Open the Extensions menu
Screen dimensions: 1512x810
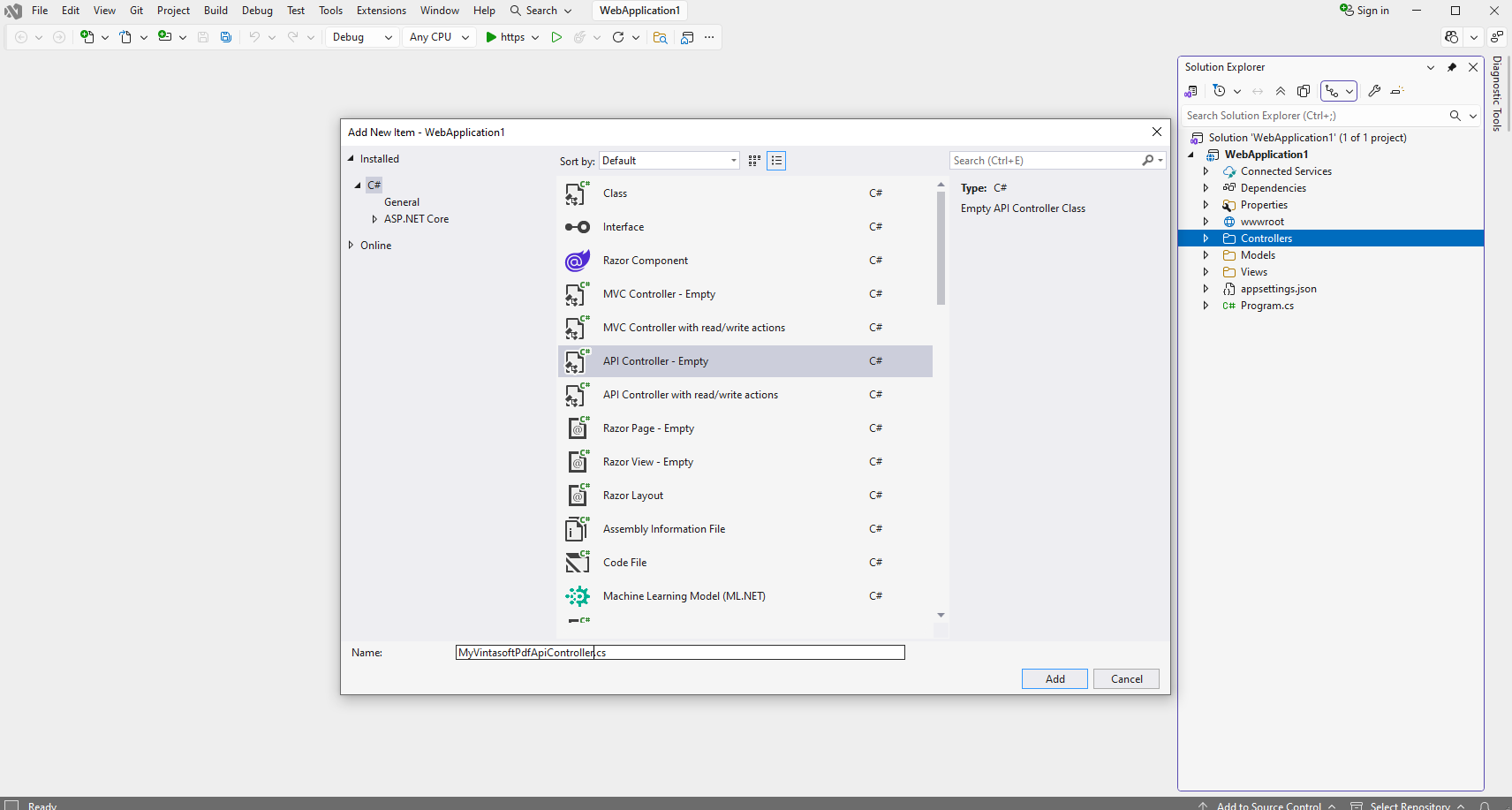tap(381, 11)
